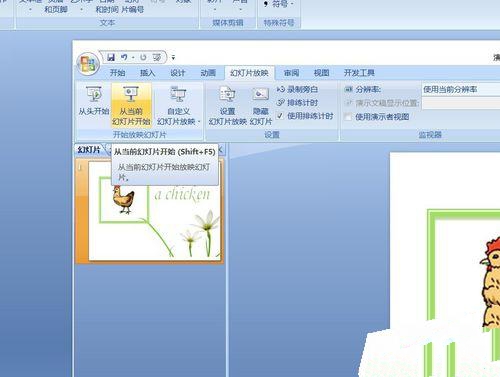Enable 使用演示者视图 checkbox
Image resolution: width=500 pixels, height=377 pixels.
point(348,117)
